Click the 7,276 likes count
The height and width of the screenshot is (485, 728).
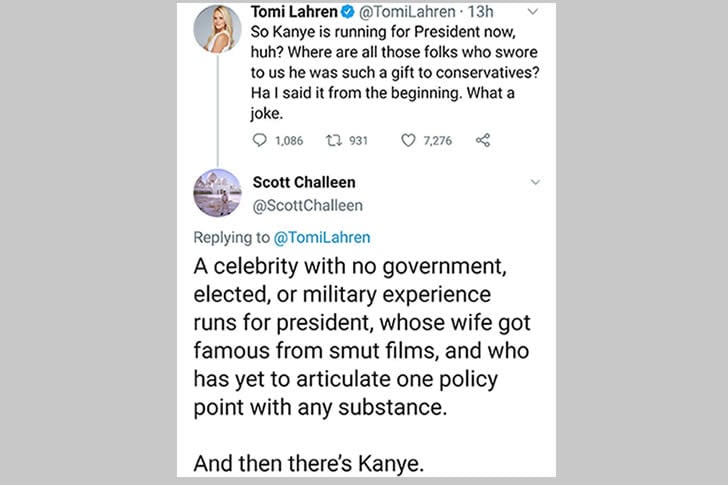[437, 141]
